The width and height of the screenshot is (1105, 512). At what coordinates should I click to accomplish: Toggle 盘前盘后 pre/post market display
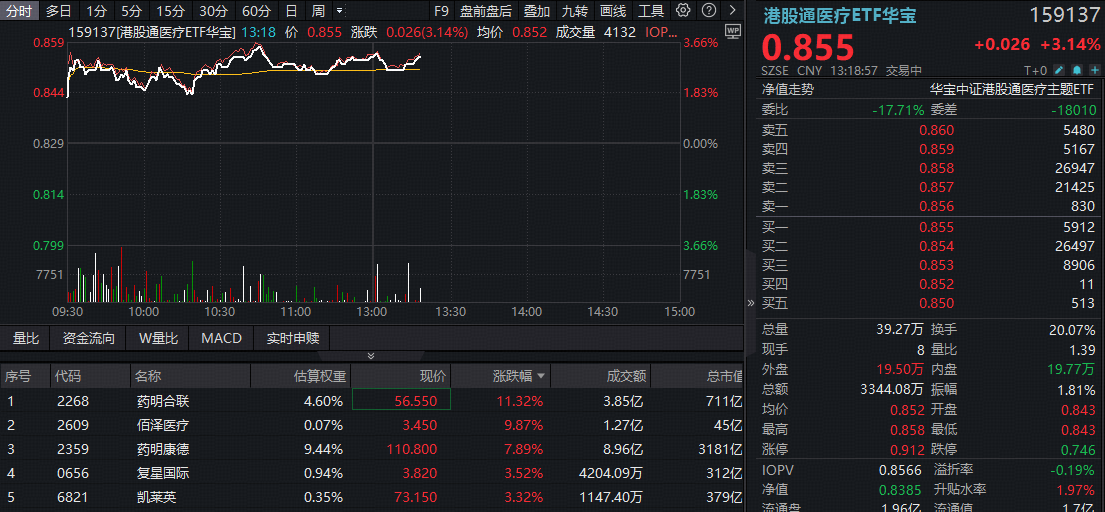tap(485, 11)
